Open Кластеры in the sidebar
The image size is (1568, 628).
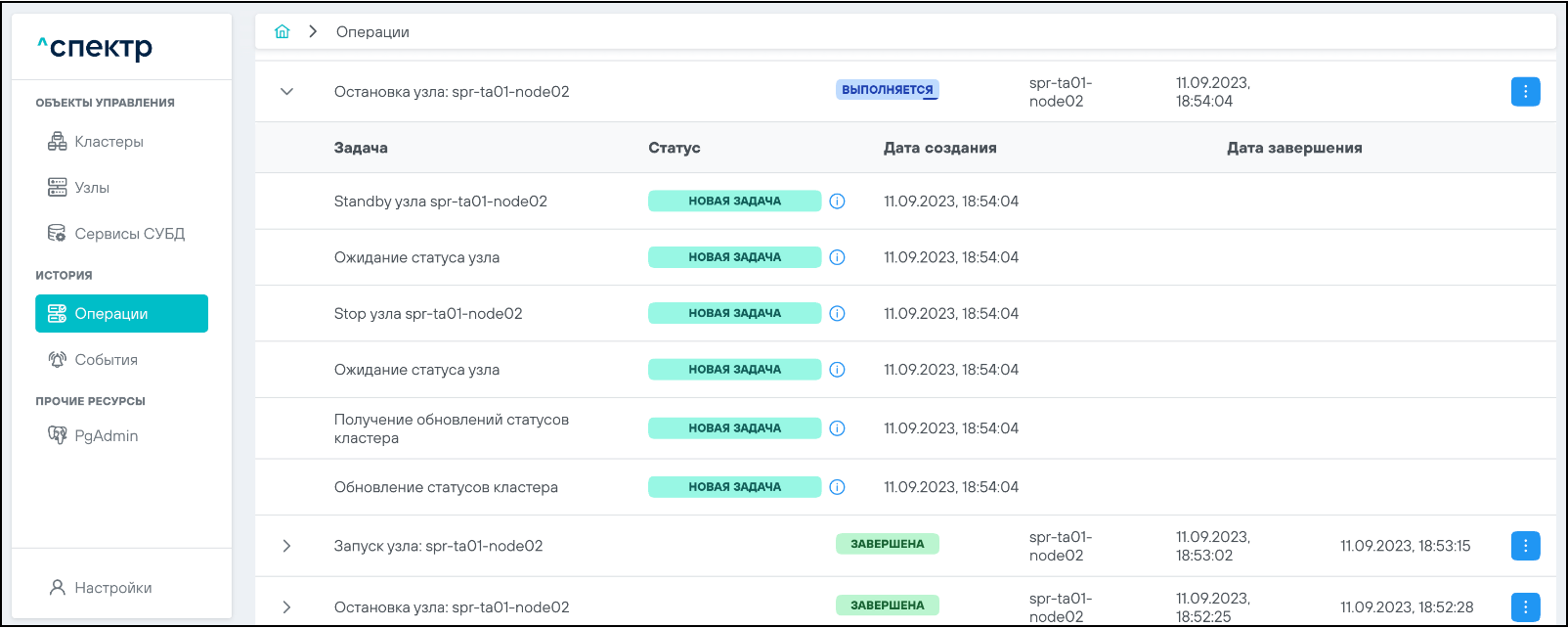[109, 142]
